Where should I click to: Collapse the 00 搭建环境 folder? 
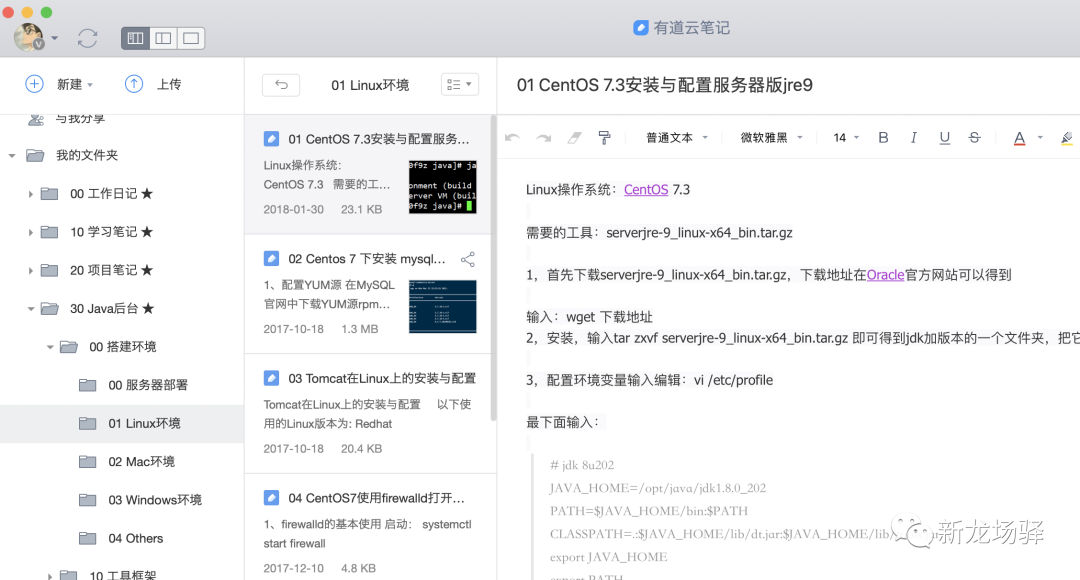50,347
